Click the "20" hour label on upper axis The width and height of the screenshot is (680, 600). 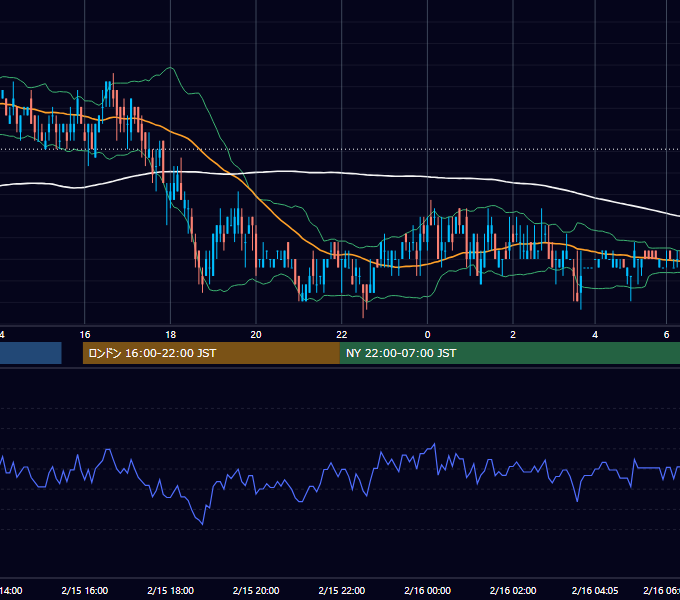point(256,335)
